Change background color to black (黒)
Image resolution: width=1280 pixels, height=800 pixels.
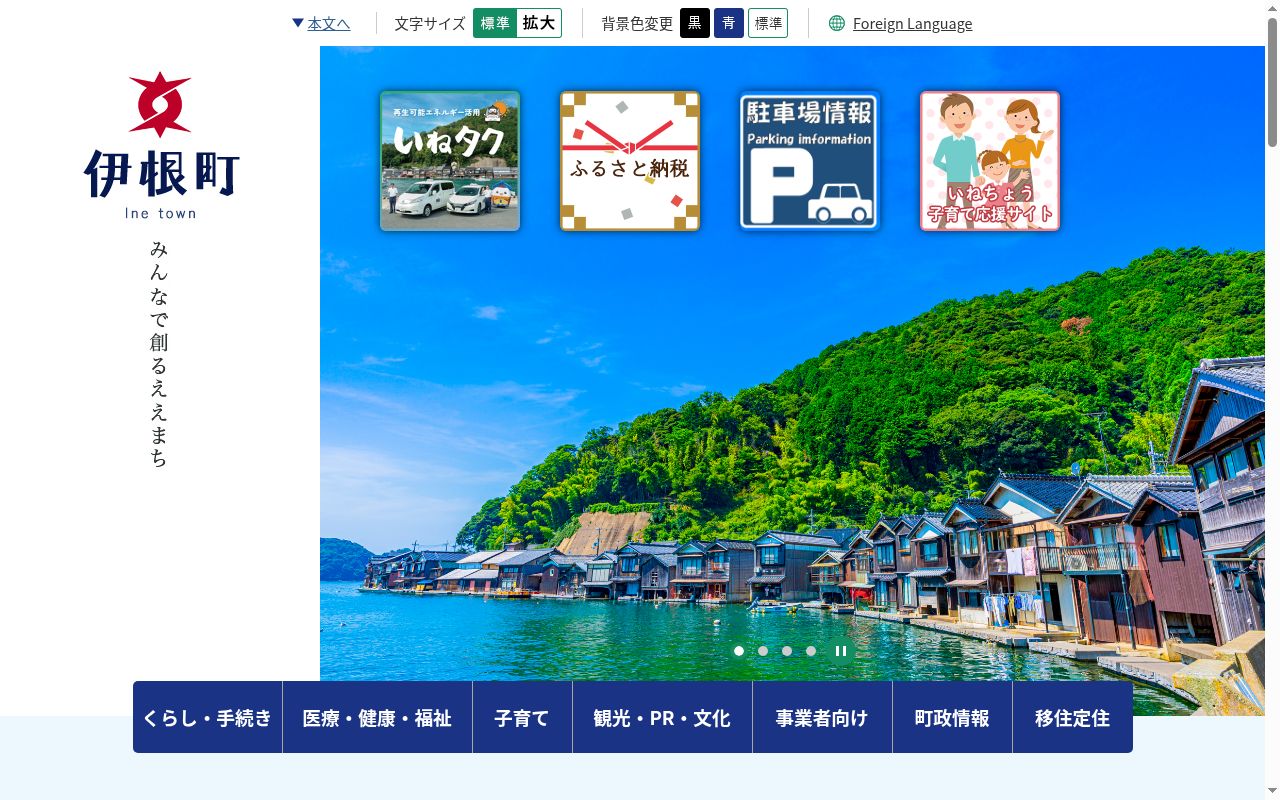[695, 23]
